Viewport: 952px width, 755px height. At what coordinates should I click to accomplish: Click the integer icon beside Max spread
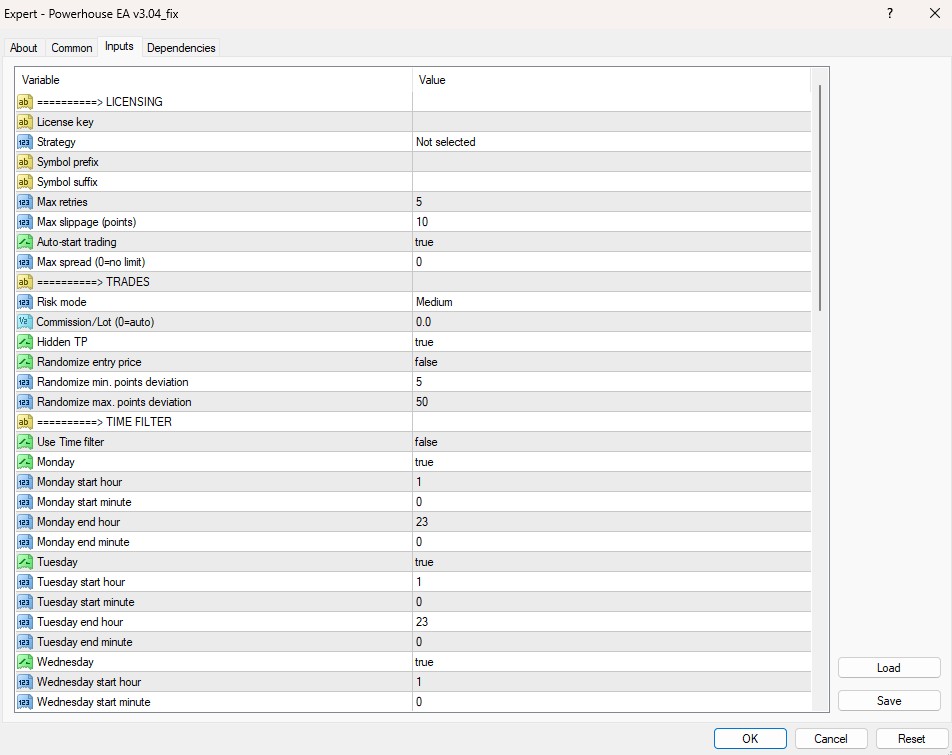coord(24,262)
